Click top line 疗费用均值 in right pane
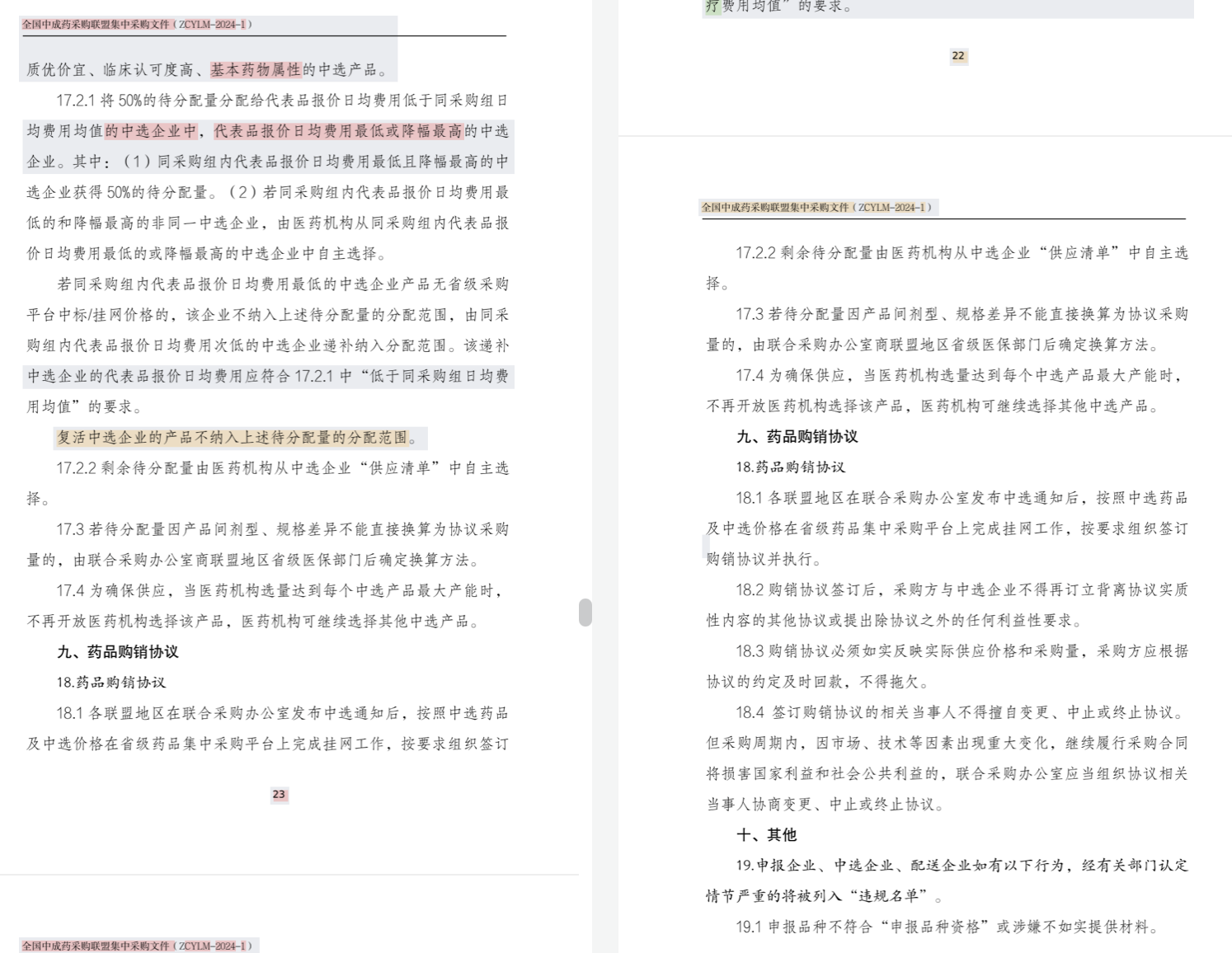Viewport: 1232px width, 953px height. pyautogui.click(x=780, y=7)
